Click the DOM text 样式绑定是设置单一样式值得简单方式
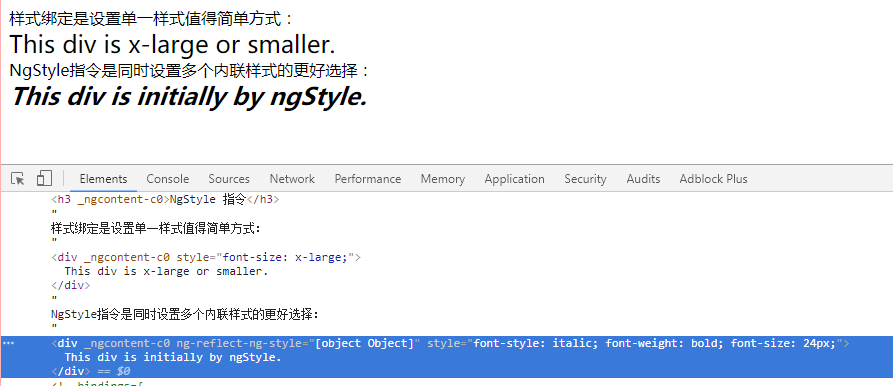 [x=156, y=229]
